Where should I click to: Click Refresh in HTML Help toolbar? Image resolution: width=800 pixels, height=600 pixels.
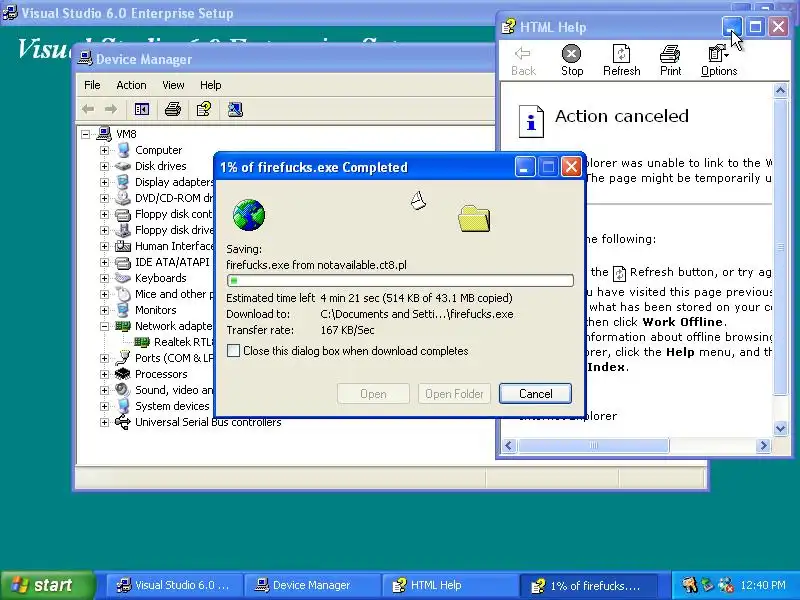pyautogui.click(x=621, y=60)
